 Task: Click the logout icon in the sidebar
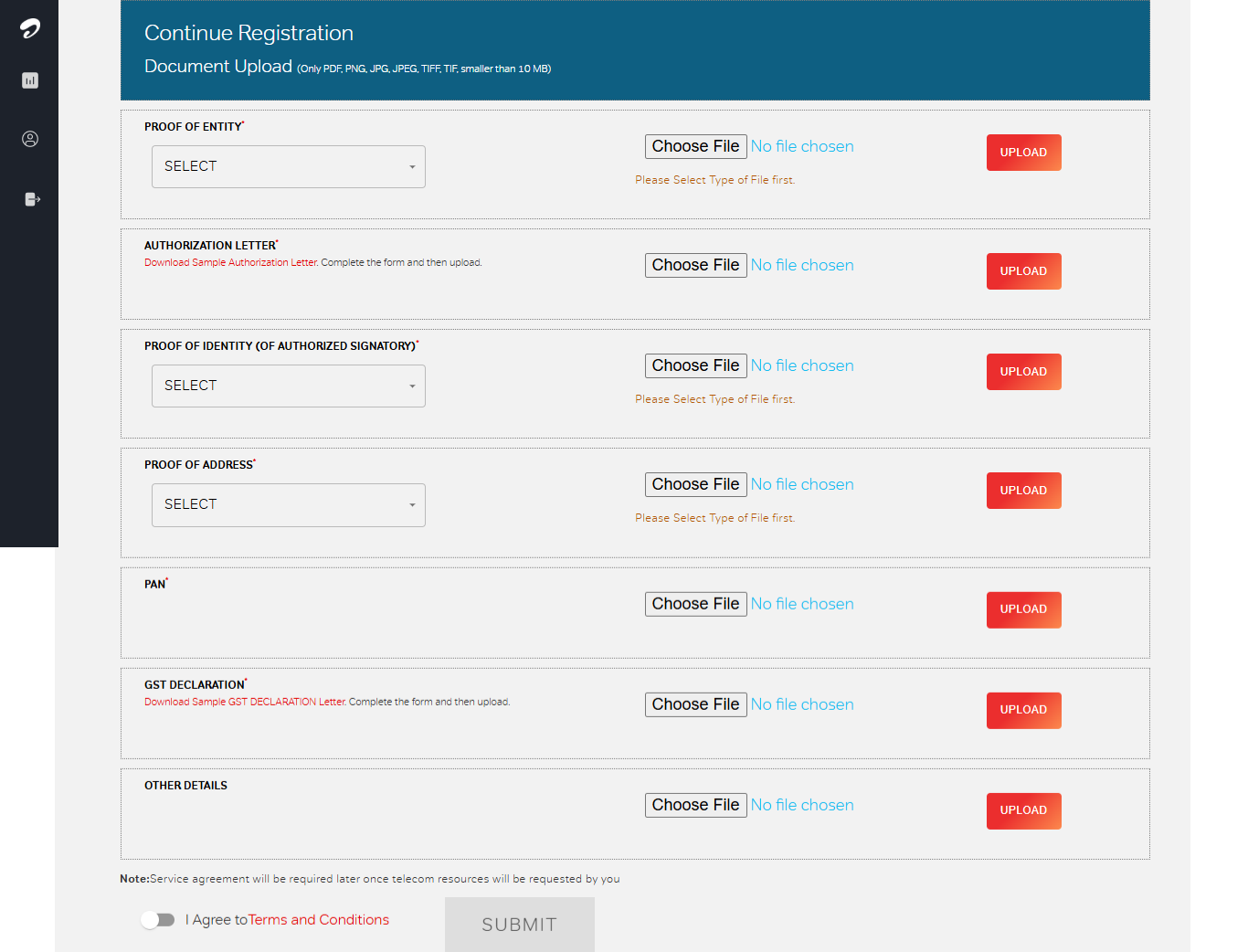pos(29,198)
